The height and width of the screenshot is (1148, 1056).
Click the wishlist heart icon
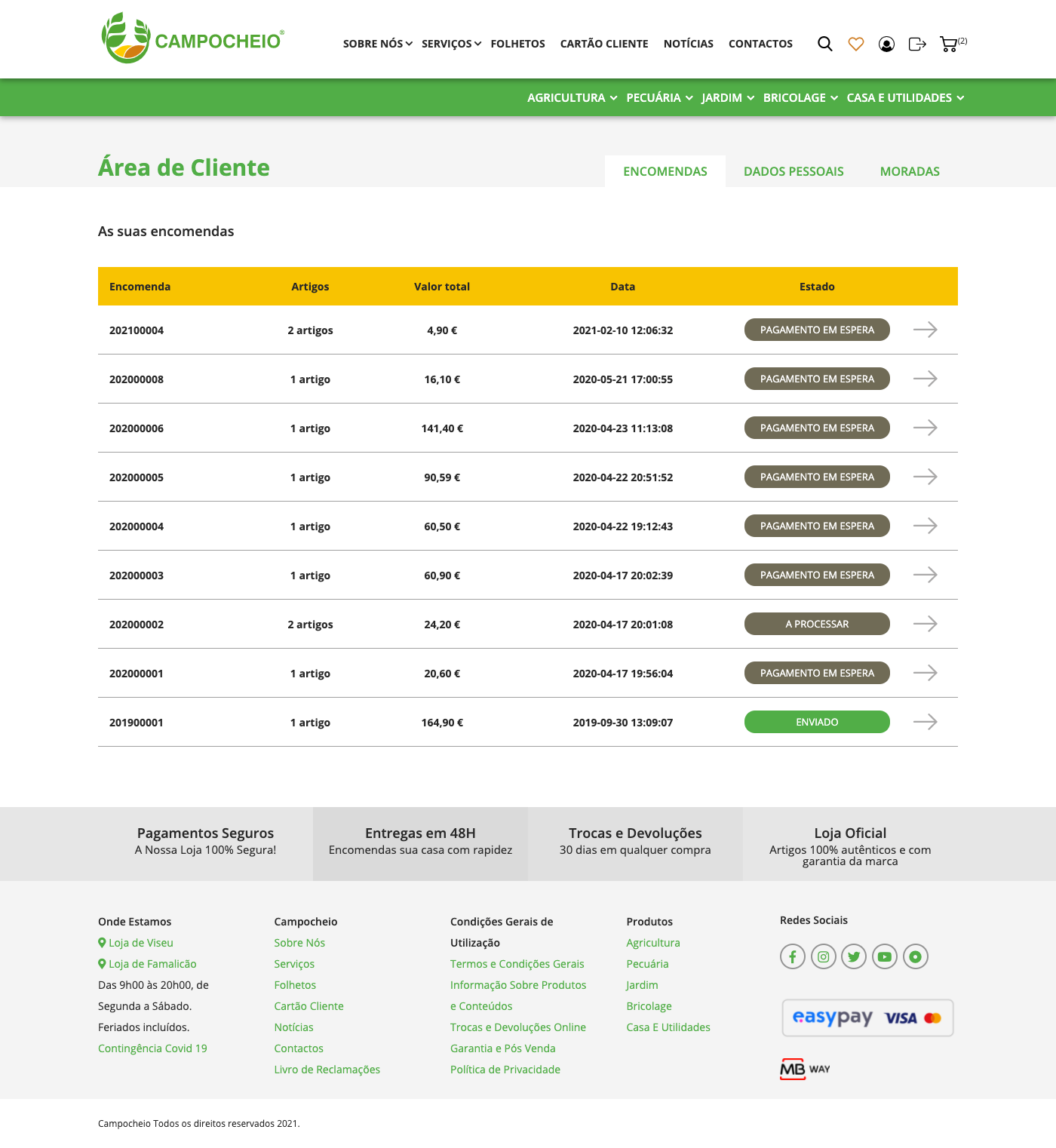pyautogui.click(x=855, y=44)
